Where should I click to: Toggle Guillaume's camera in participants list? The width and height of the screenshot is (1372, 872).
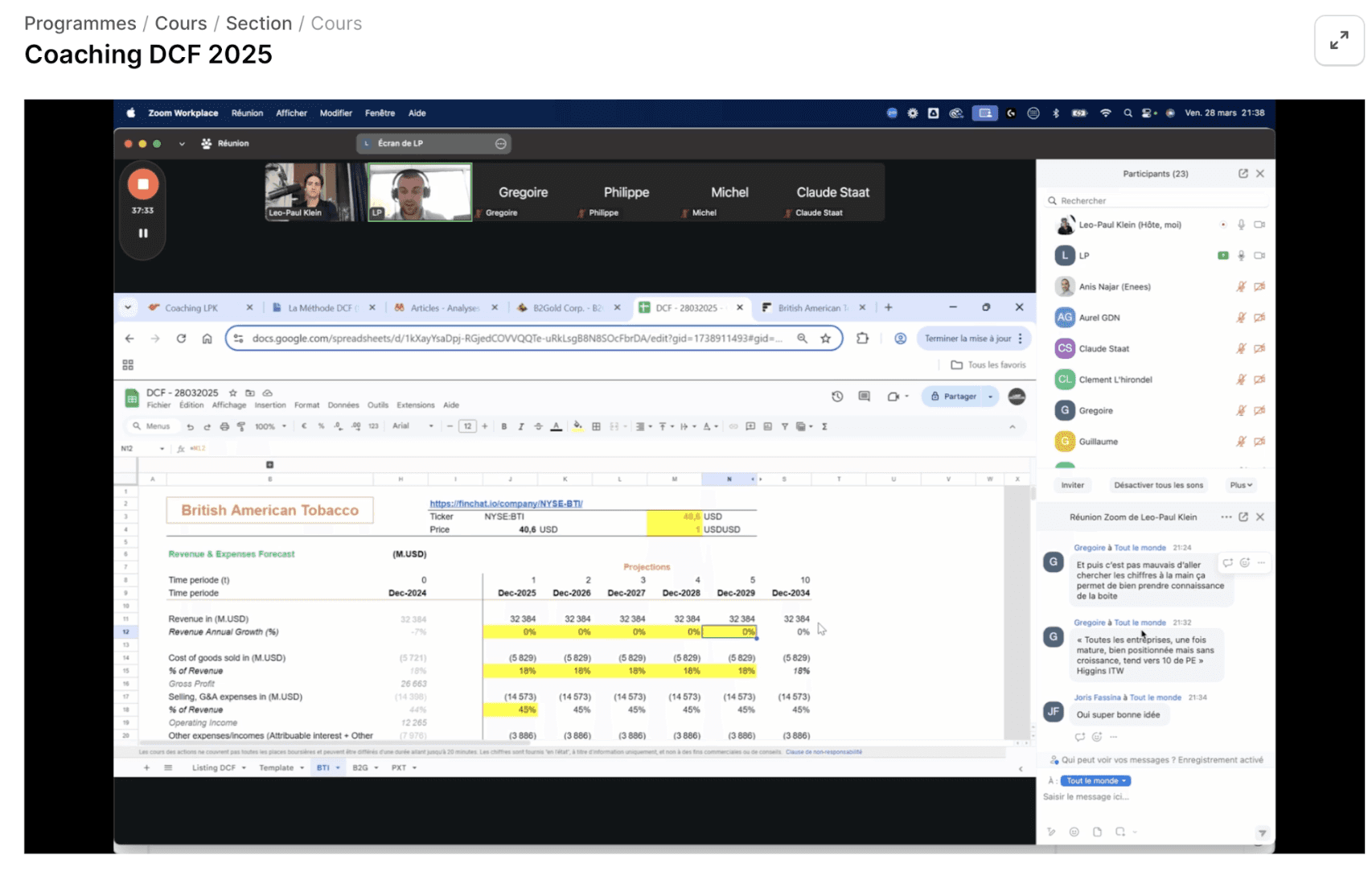click(x=1259, y=441)
